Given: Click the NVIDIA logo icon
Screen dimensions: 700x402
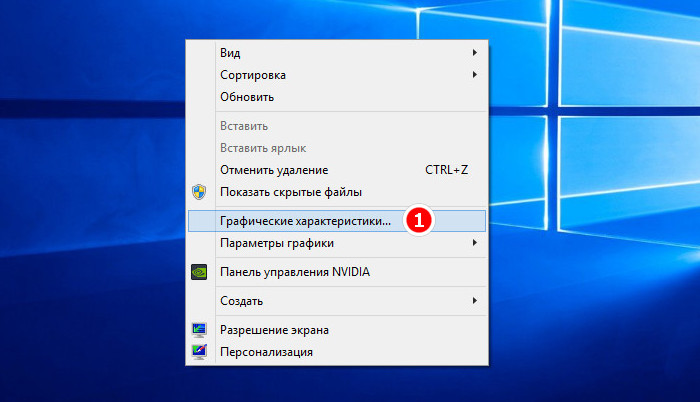Looking at the screenshot, I should click(x=199, y=272).
